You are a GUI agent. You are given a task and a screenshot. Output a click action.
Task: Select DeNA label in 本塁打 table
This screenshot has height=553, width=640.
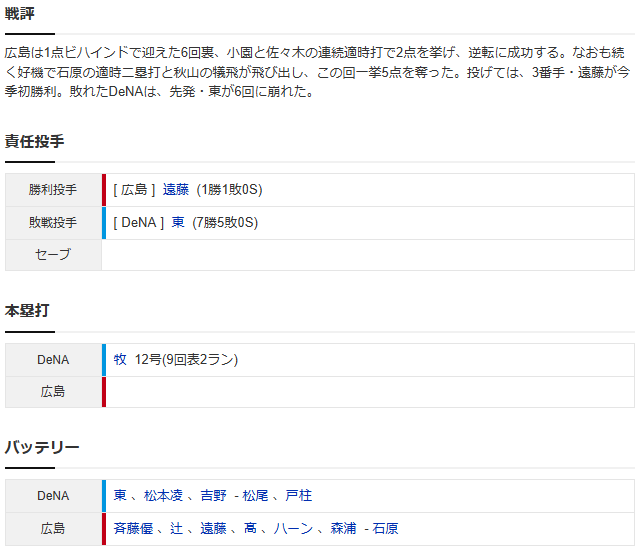[x=53, y=360]
